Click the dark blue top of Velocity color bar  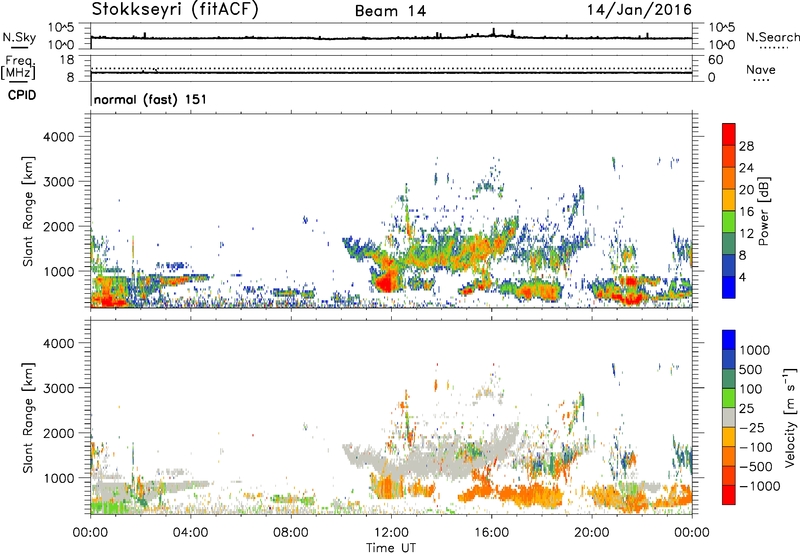pos(729,340)
